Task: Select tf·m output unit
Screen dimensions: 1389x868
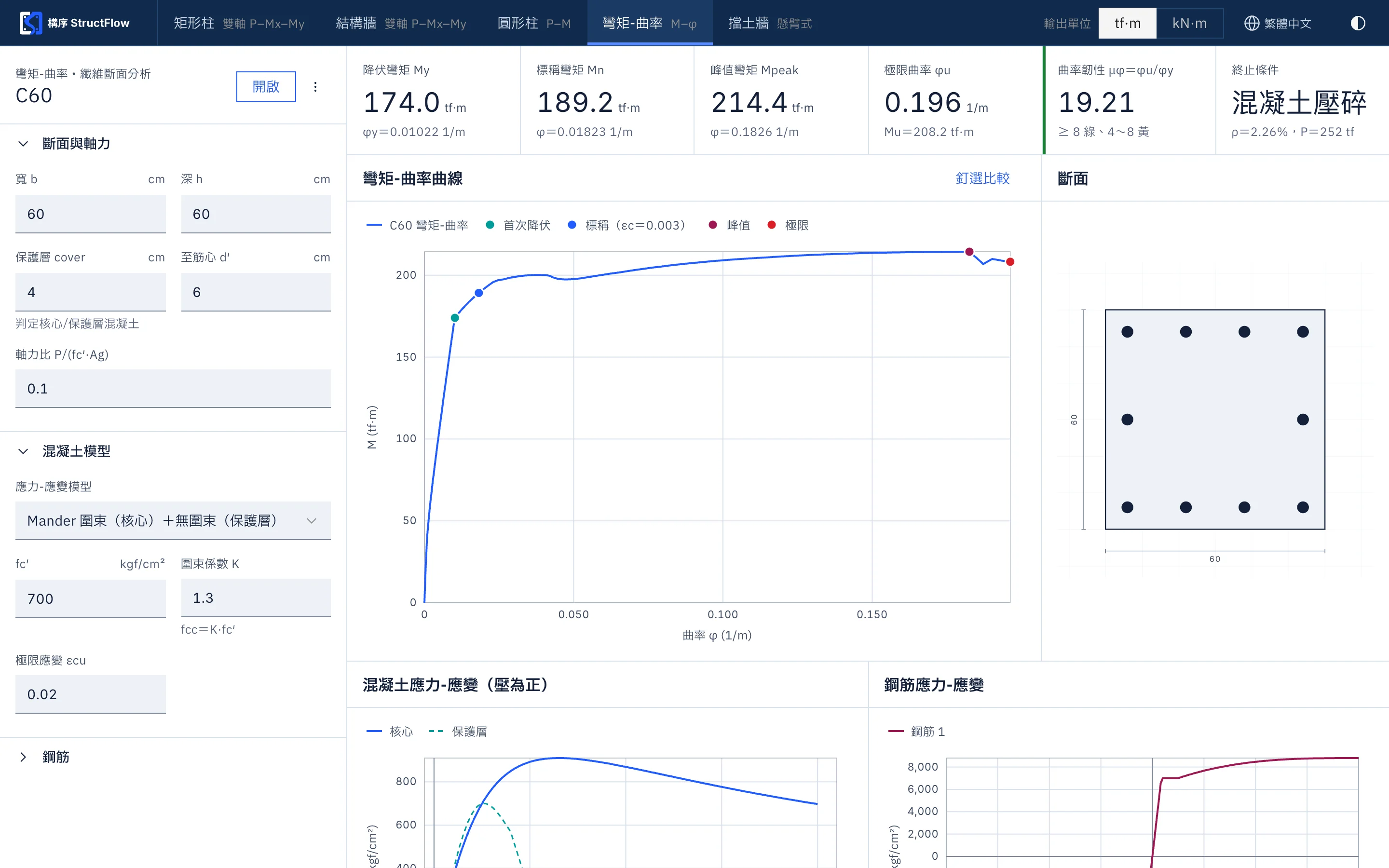Action: [x=1127, y=23]
